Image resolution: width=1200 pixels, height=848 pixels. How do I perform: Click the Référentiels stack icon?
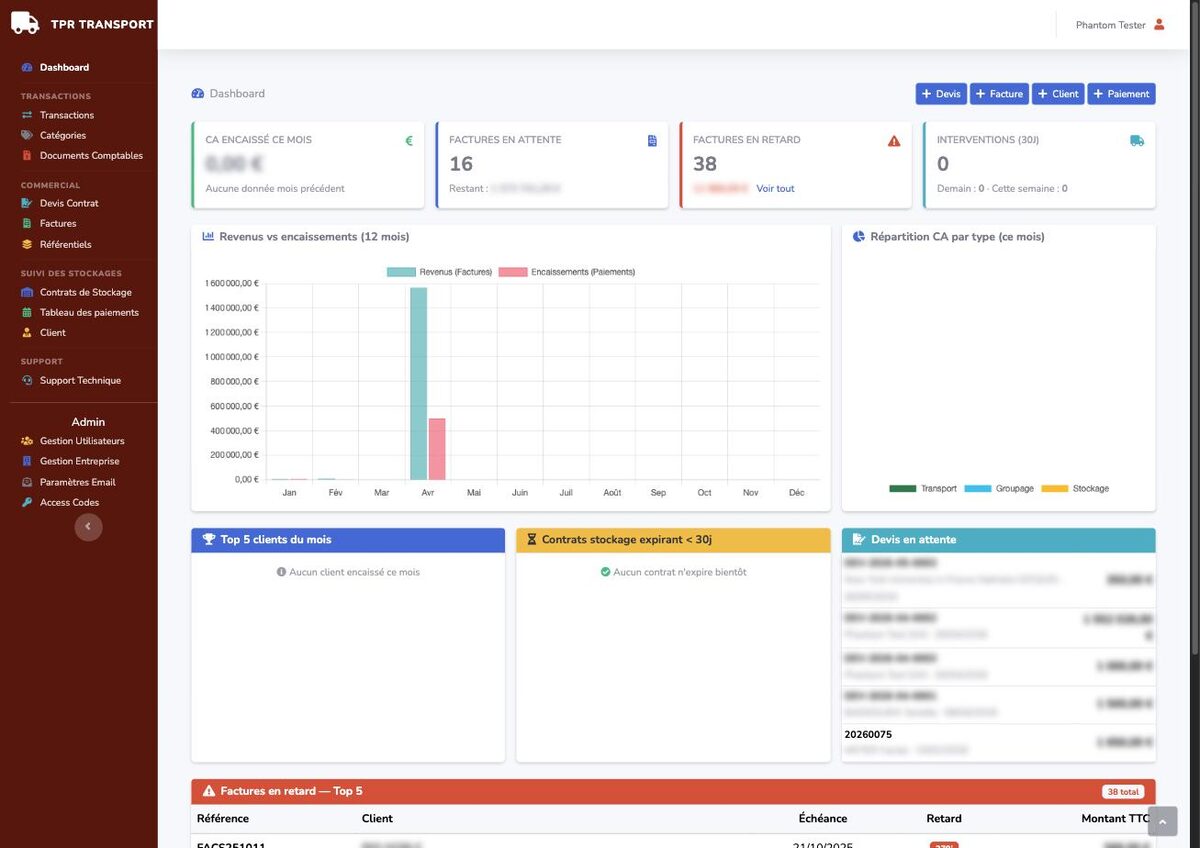pyautogui.click(x=27, y=244)
